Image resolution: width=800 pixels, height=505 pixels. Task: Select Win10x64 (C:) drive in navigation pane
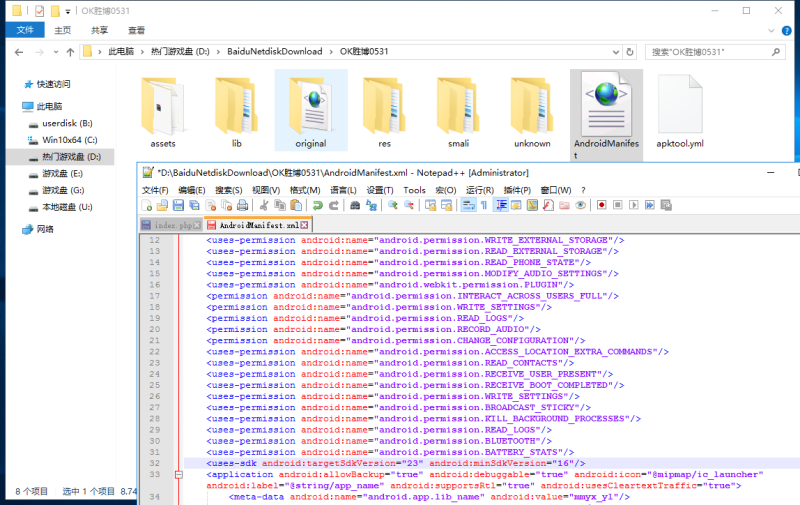[69, 140]
